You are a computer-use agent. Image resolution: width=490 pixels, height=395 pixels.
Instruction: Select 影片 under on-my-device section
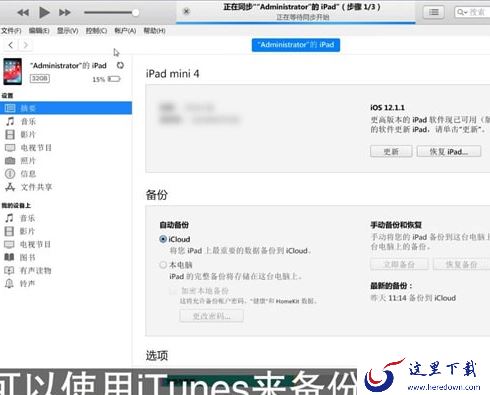click(66, 231)
